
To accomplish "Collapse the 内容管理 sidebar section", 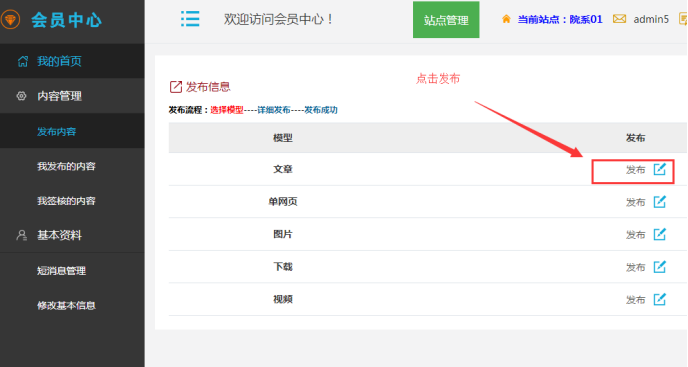I will point(72,96).
